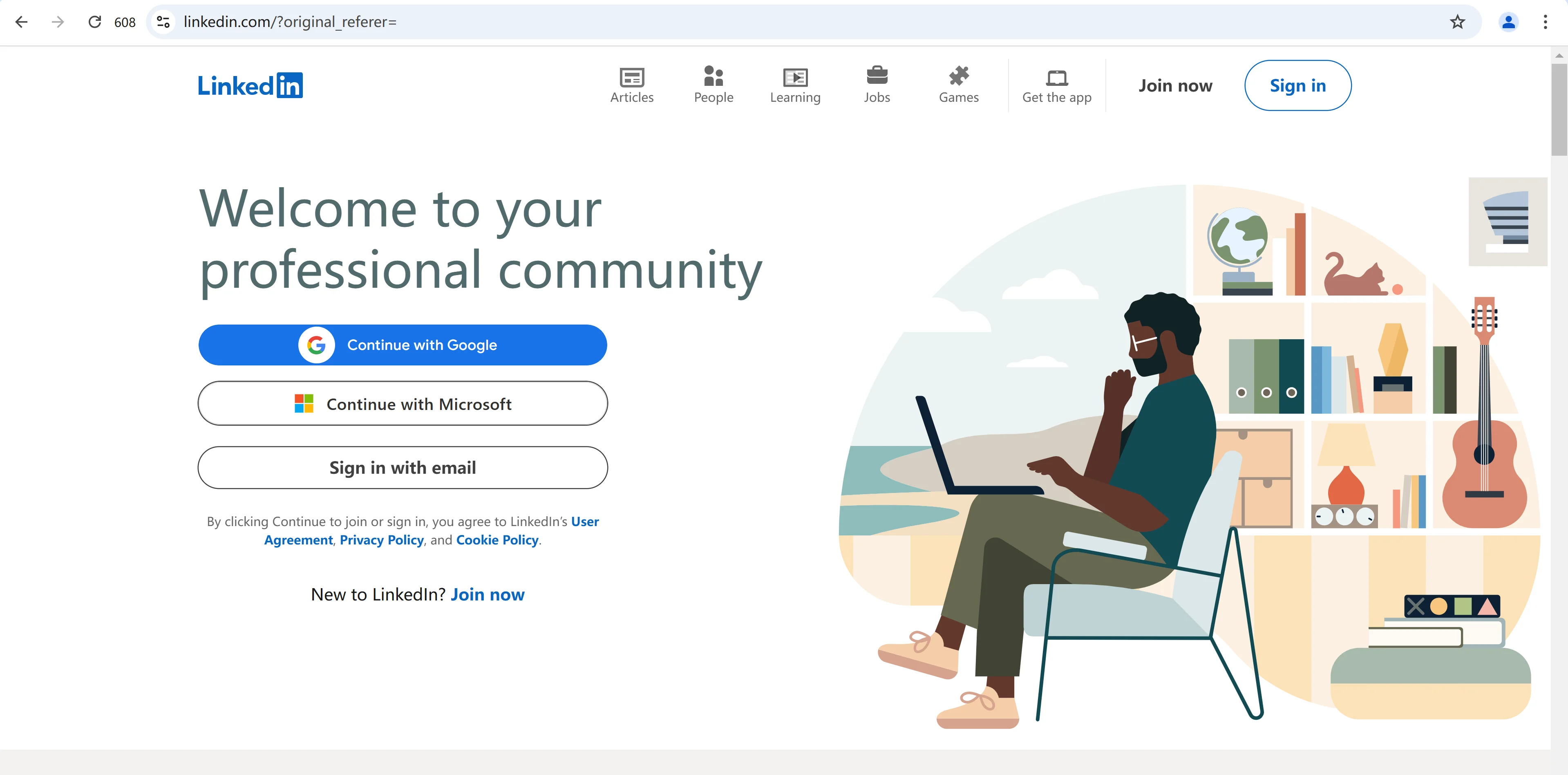Reload the page with the refresh icon

click(95, 22)
